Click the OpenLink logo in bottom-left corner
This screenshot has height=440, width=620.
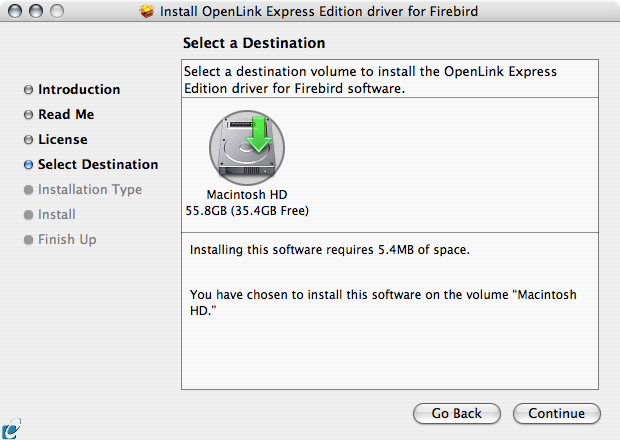[10, 430]
